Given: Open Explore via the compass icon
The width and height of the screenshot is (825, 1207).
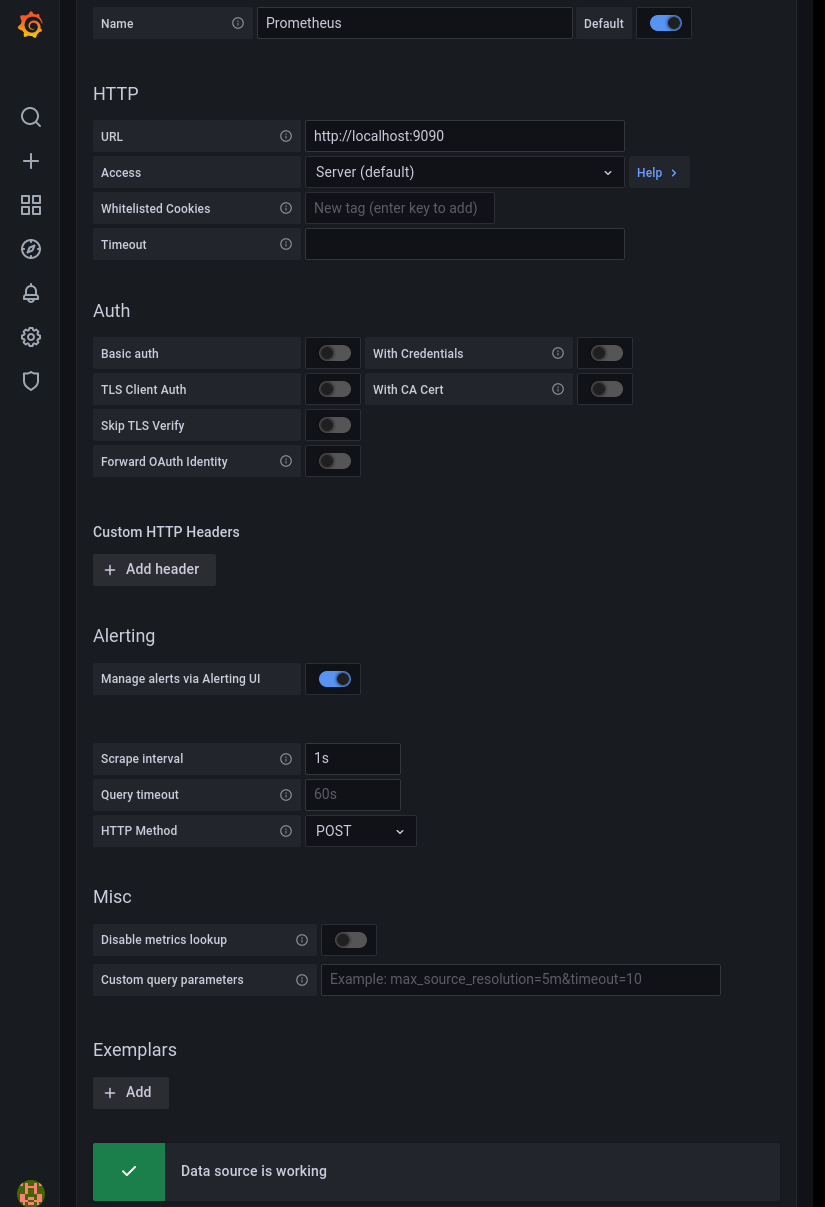Looking at the screenshot, I should (x=30, y=249).
